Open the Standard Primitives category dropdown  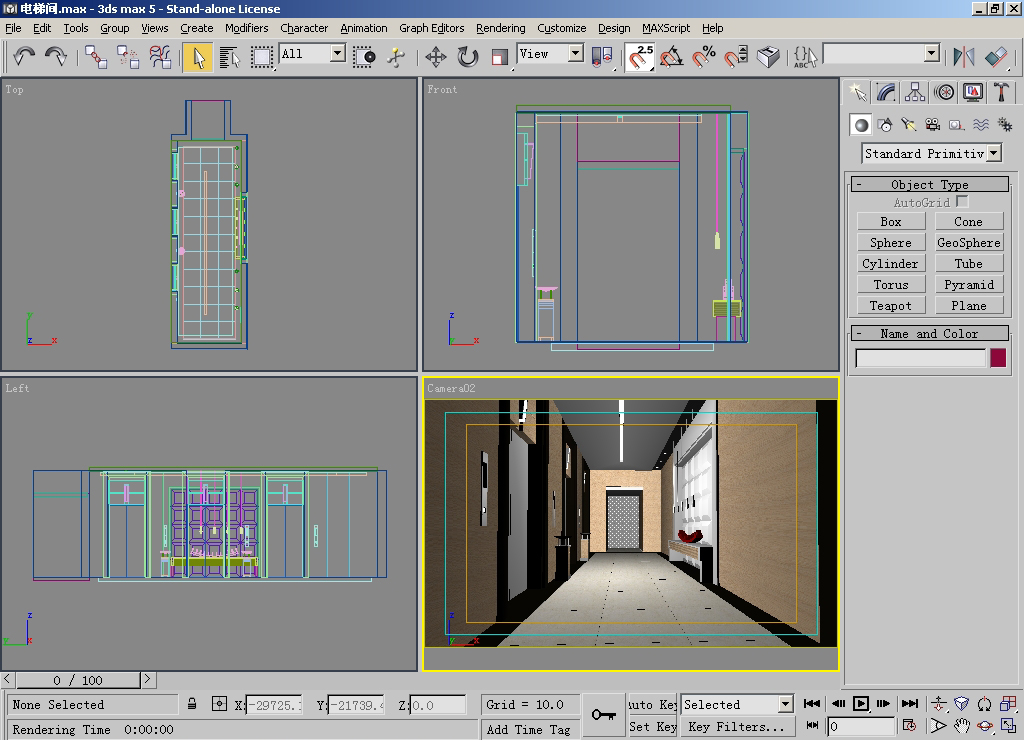993,153
